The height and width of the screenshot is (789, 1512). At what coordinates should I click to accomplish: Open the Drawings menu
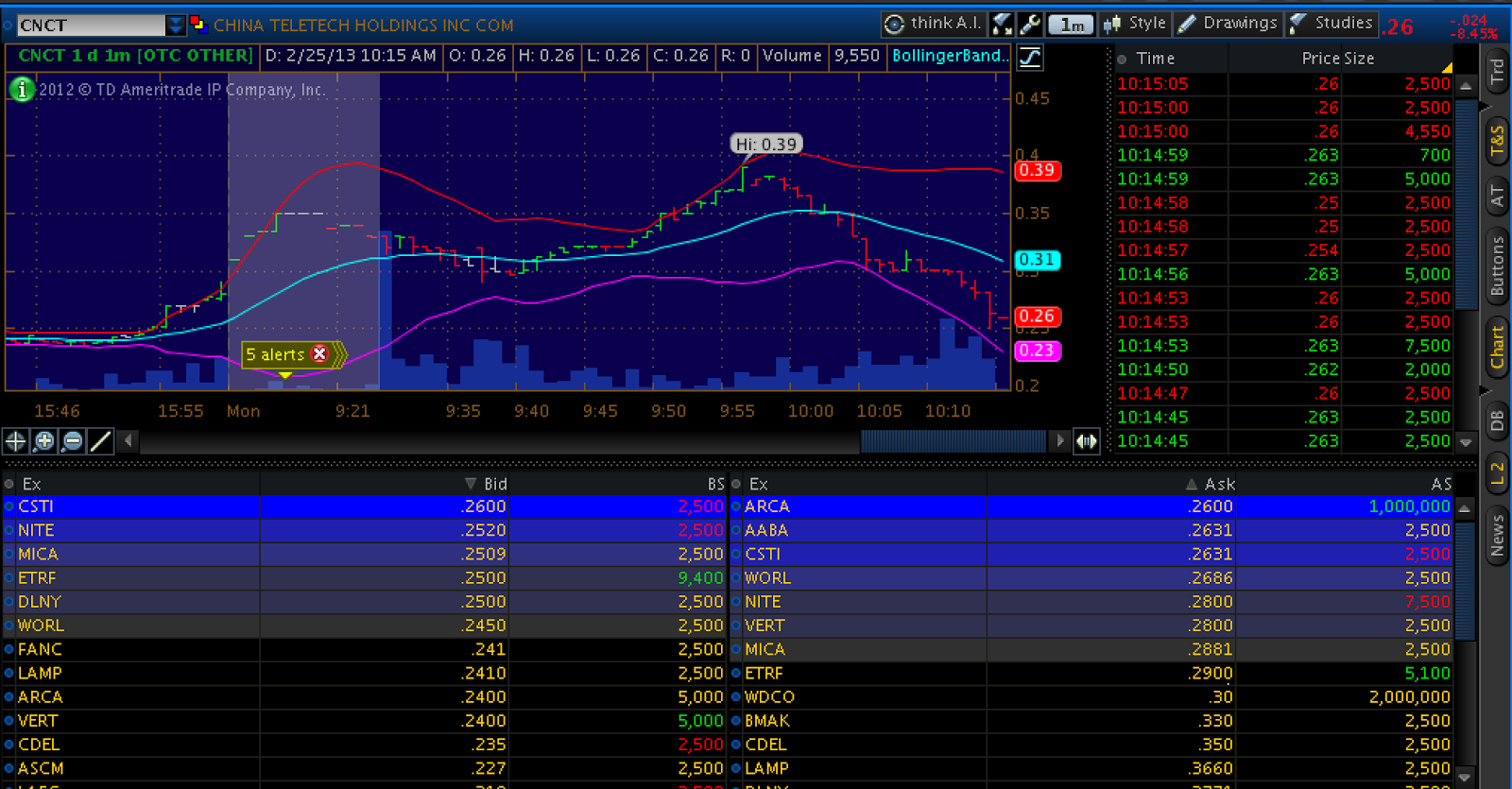(x=1228, y=24)
